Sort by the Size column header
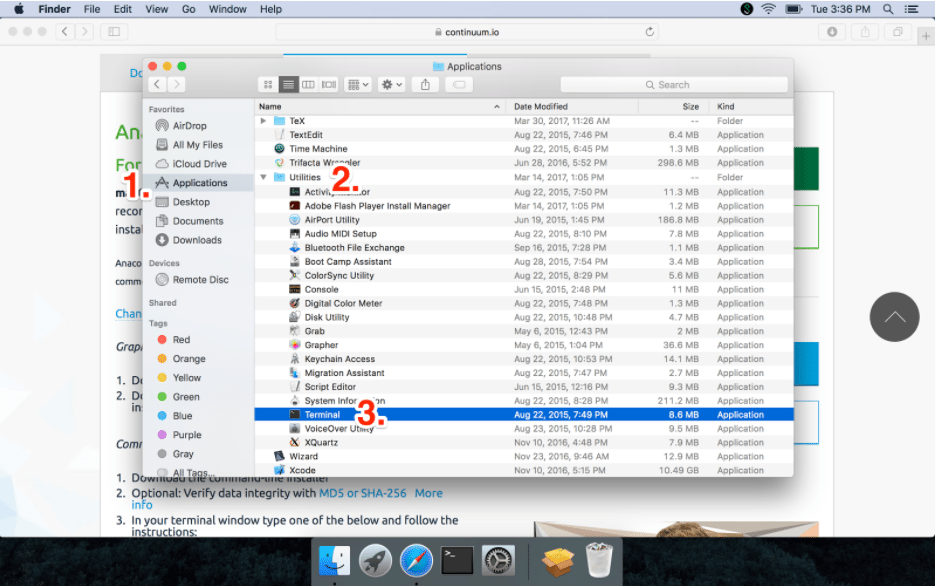This screenshot has width=936, height=586. [x=672, y=107]
